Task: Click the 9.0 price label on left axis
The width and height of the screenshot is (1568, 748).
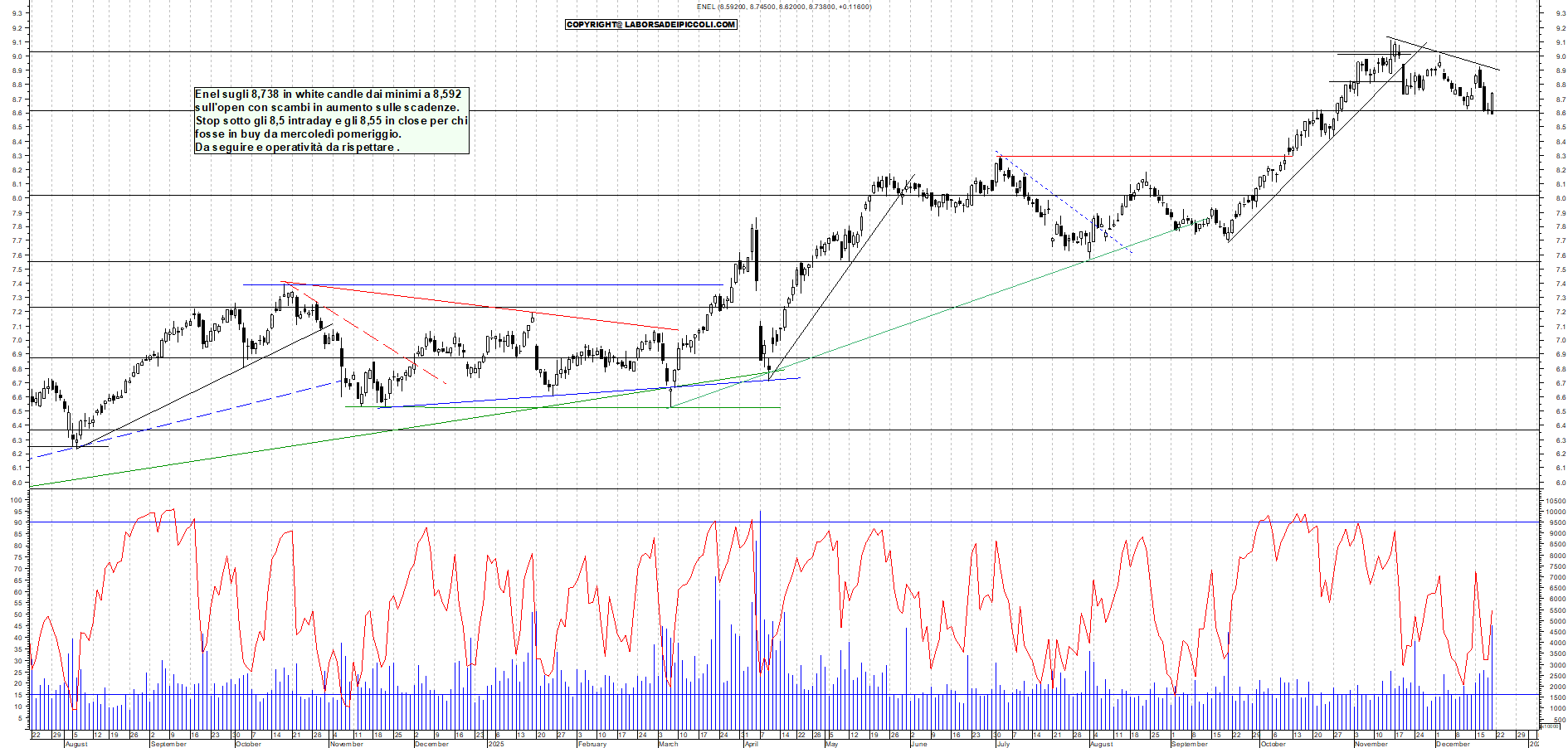Action: [x=17, y=56]
